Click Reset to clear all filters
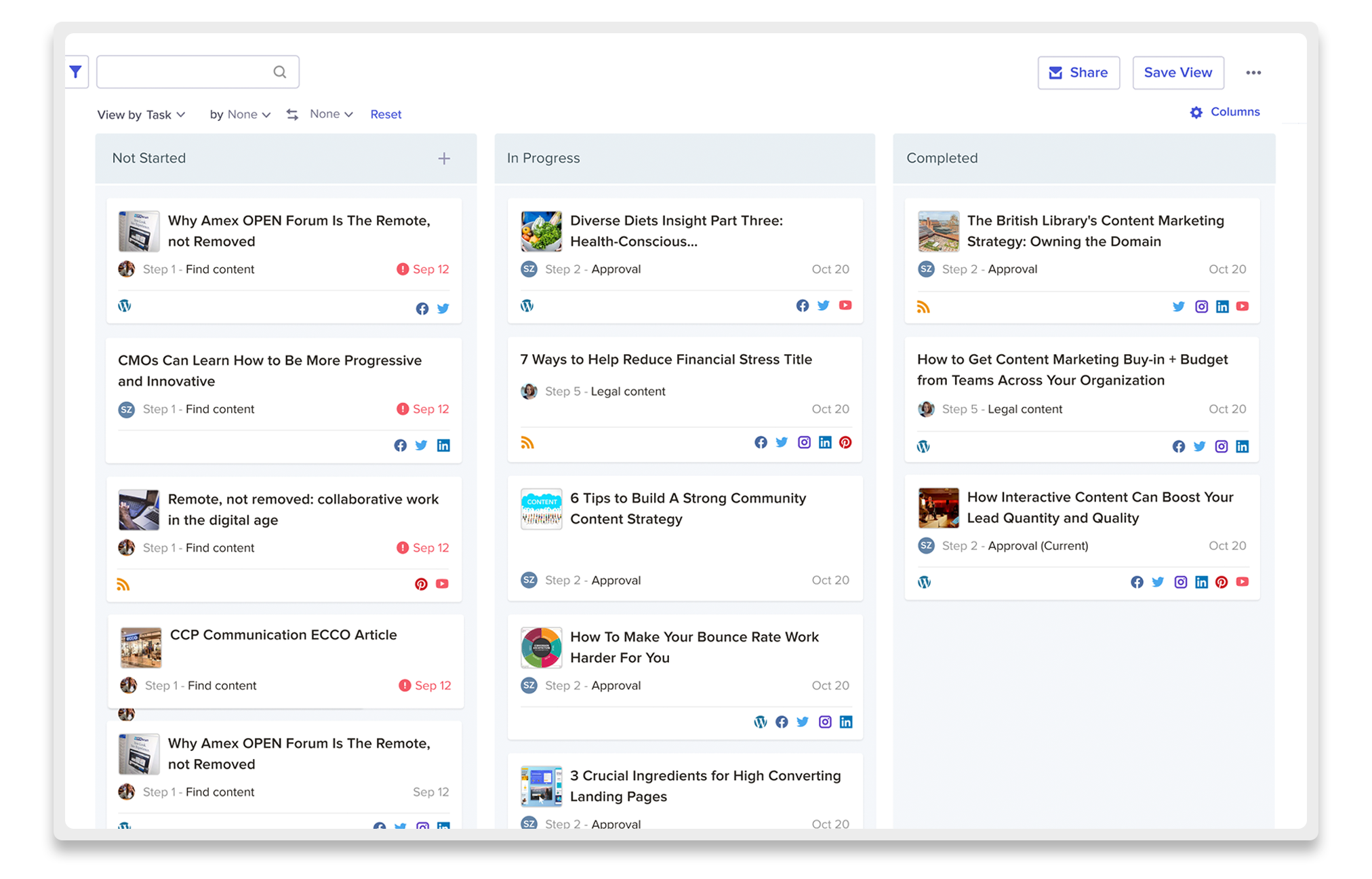Screen dimensions: 1372x879 click(x=386, y=113)
